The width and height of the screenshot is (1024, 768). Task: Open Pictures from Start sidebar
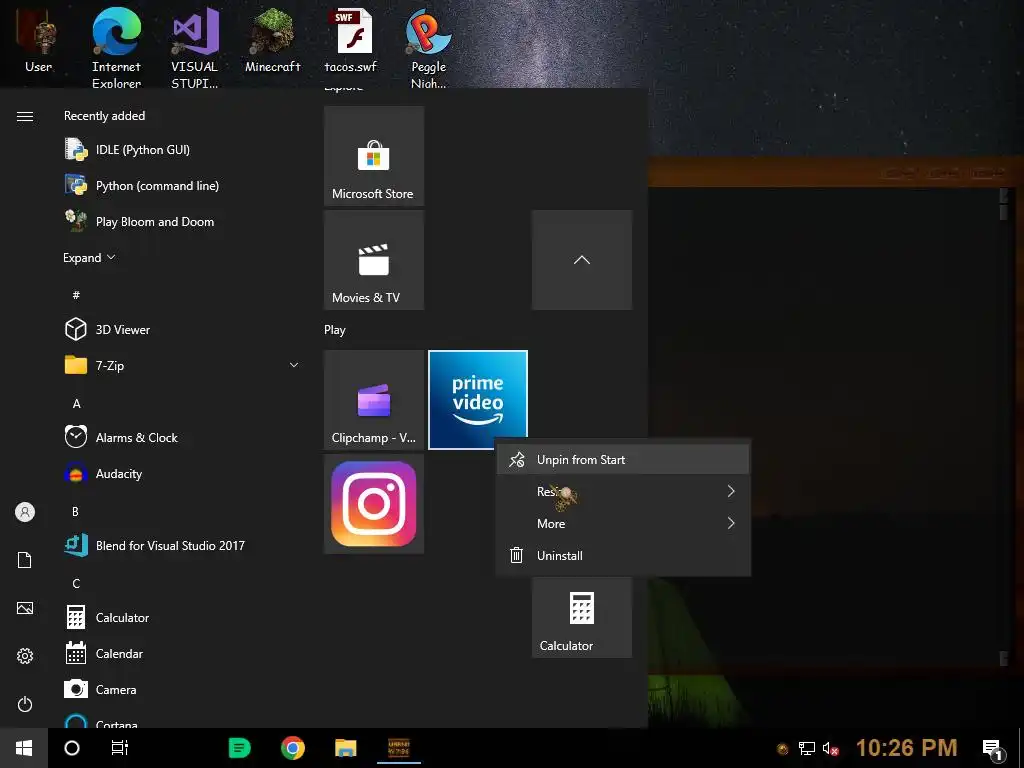tap(25, 608)
